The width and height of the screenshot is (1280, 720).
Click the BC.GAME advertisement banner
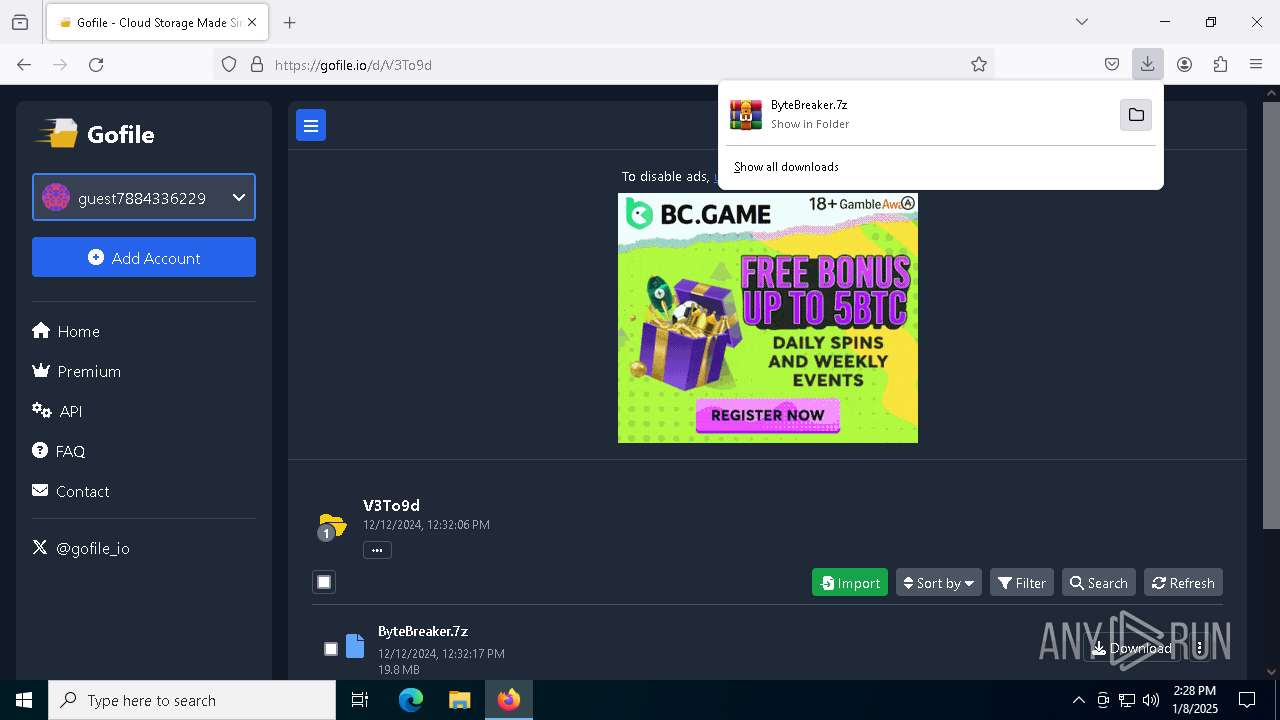[768, 318]
